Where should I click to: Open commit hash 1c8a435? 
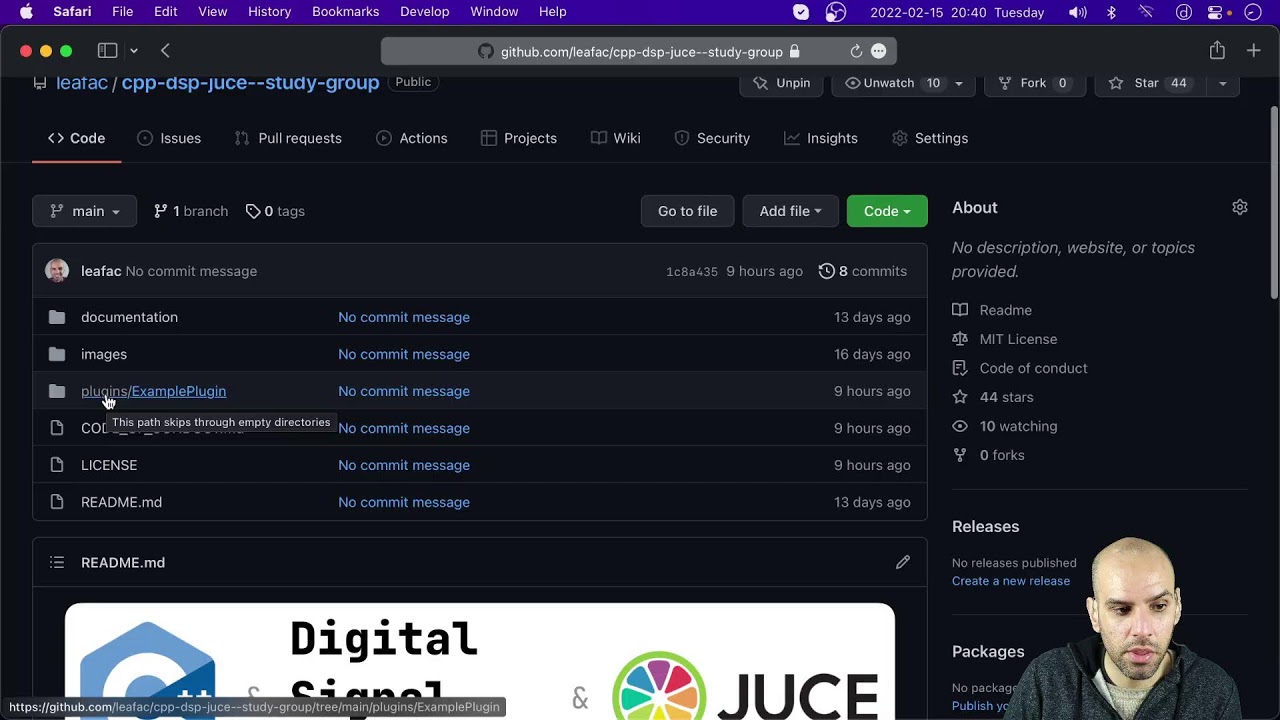692,272
